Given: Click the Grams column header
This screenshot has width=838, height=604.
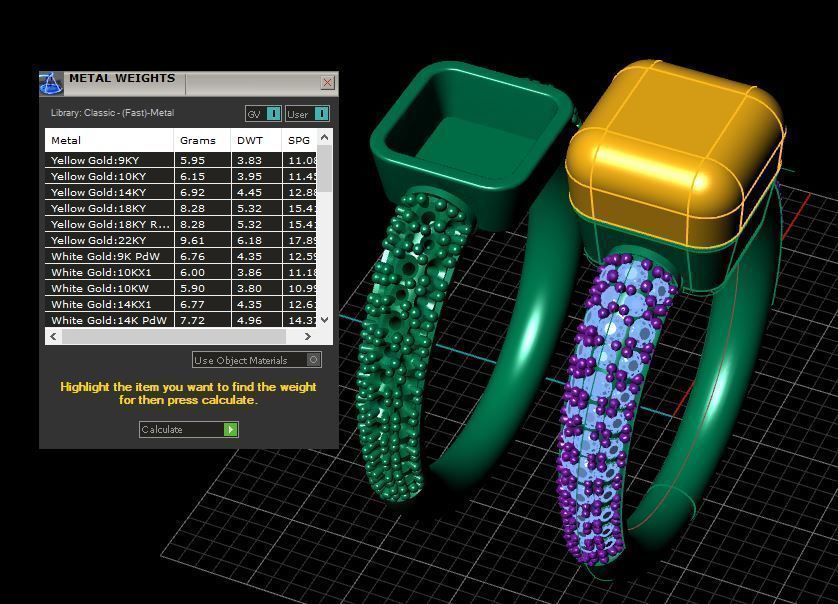Looking at the screenshot, I should click(x=202, y=141).
